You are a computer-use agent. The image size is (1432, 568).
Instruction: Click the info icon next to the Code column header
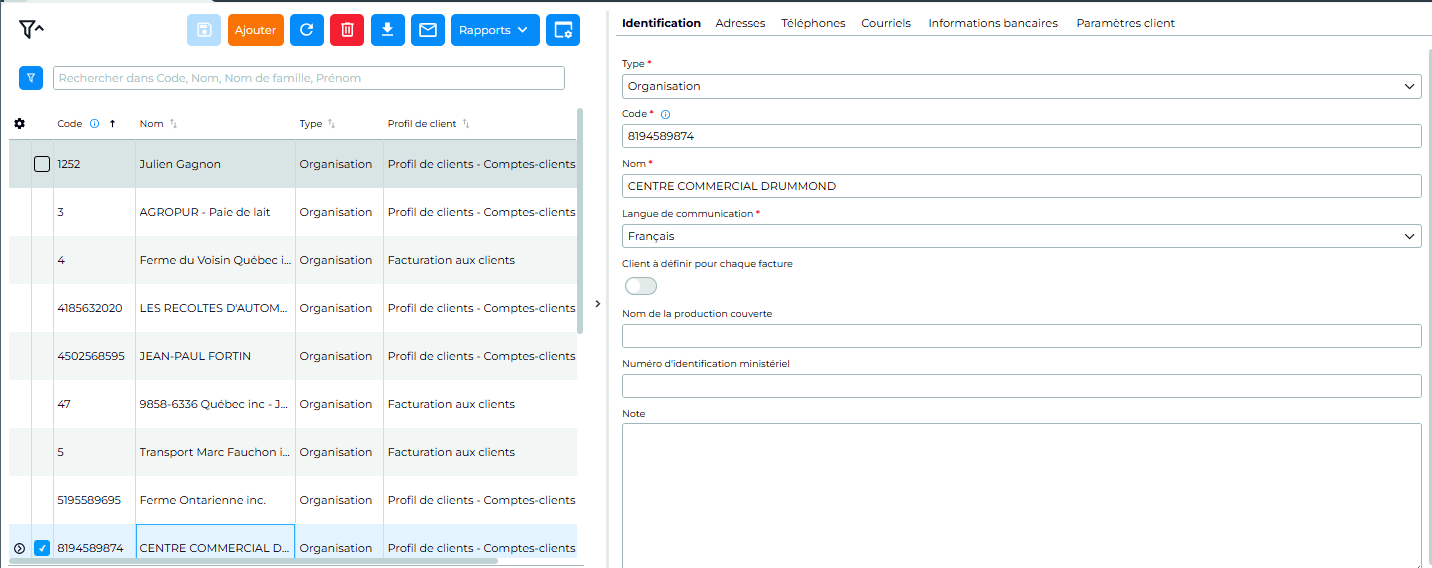pyautogui.click(x=95, y=124)
